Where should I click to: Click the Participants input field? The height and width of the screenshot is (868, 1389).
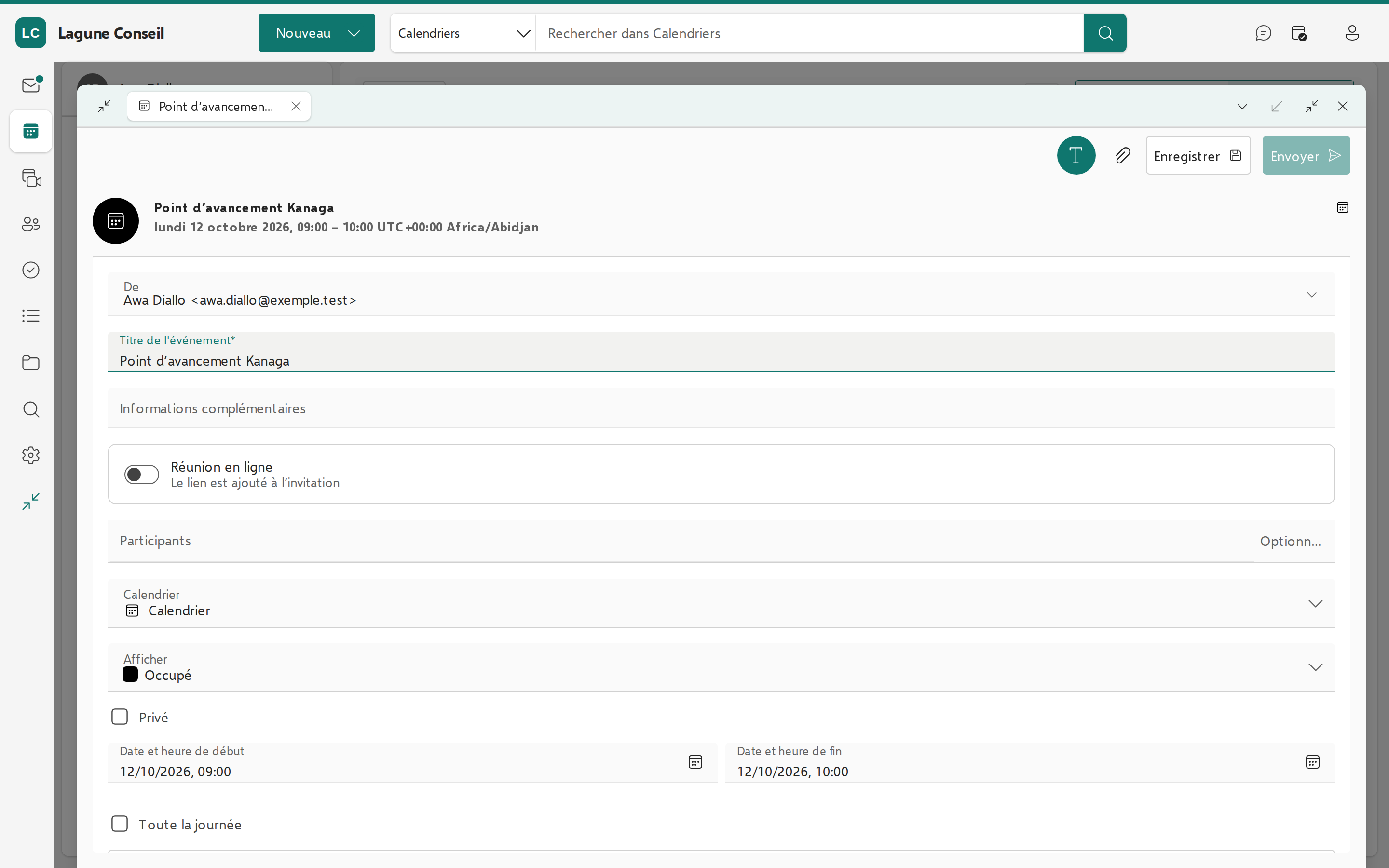[x=680, y=542]
